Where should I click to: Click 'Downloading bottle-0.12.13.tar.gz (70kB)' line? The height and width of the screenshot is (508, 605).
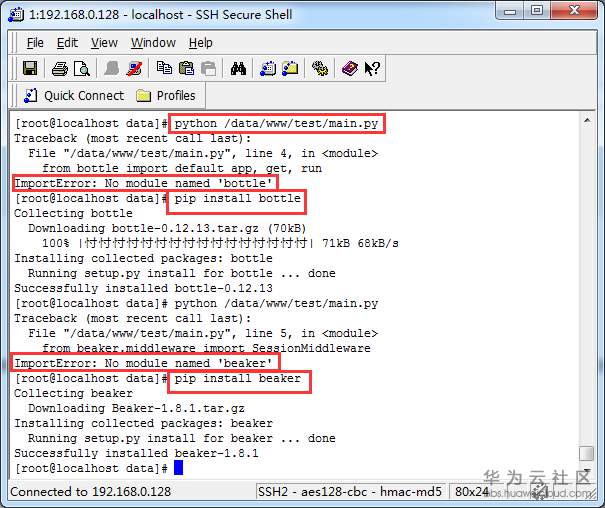(x=167, y=228)
